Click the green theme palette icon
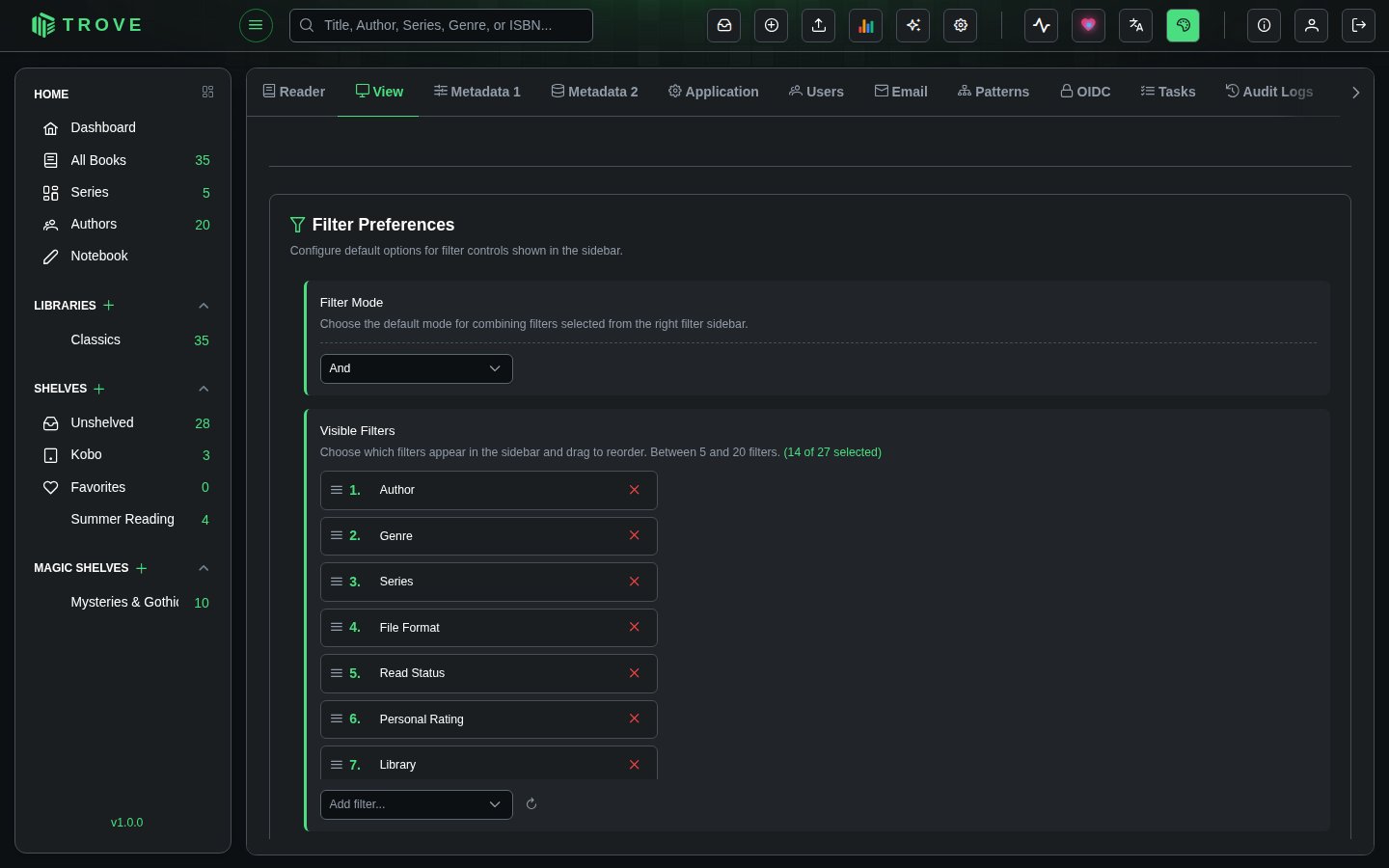The width and height of the screenshot is (1389, 868). tap(1184, 25)
